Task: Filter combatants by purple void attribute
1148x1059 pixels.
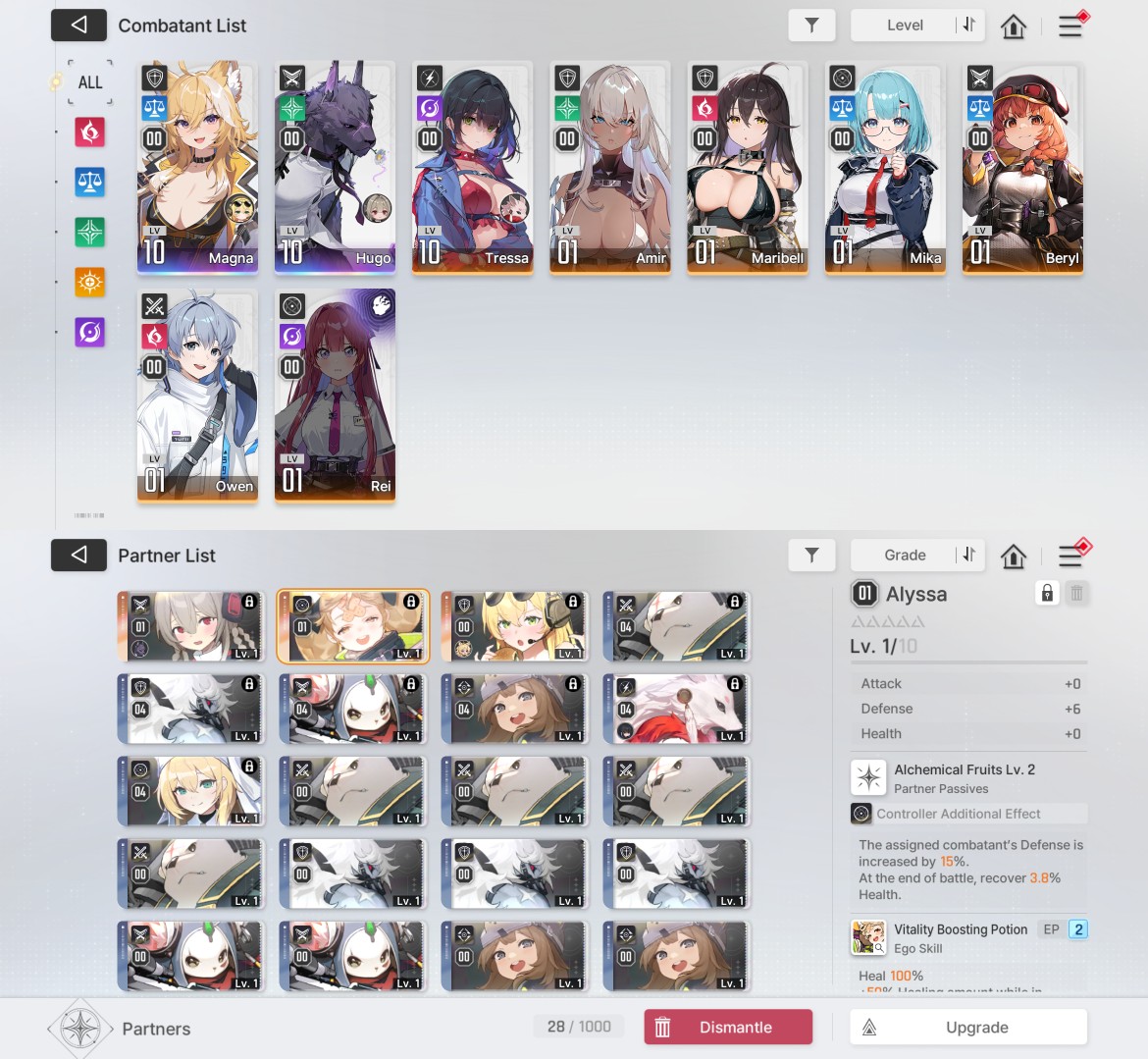Action: coord(90,332)
